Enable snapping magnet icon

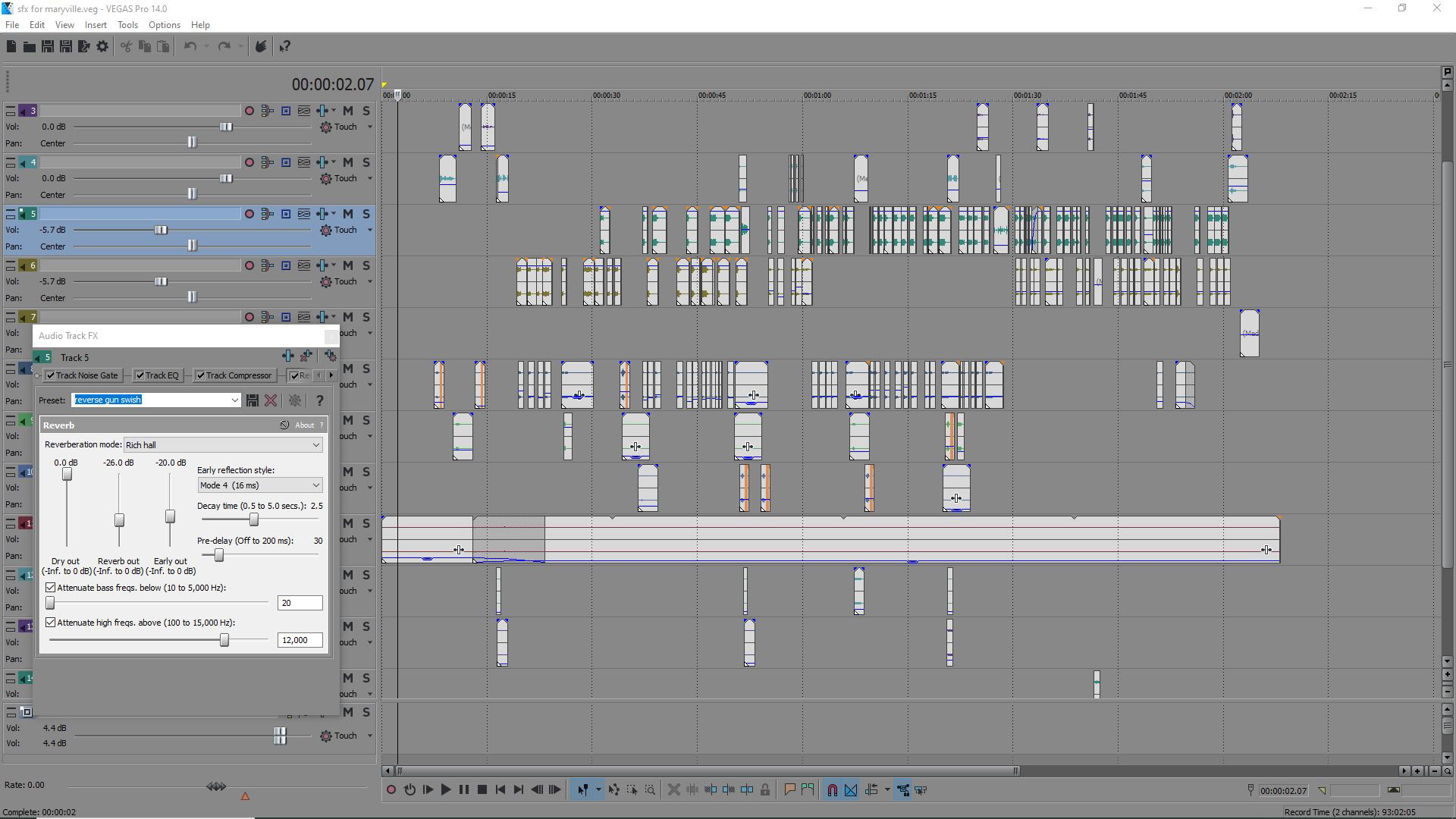(x=832, y=790)
